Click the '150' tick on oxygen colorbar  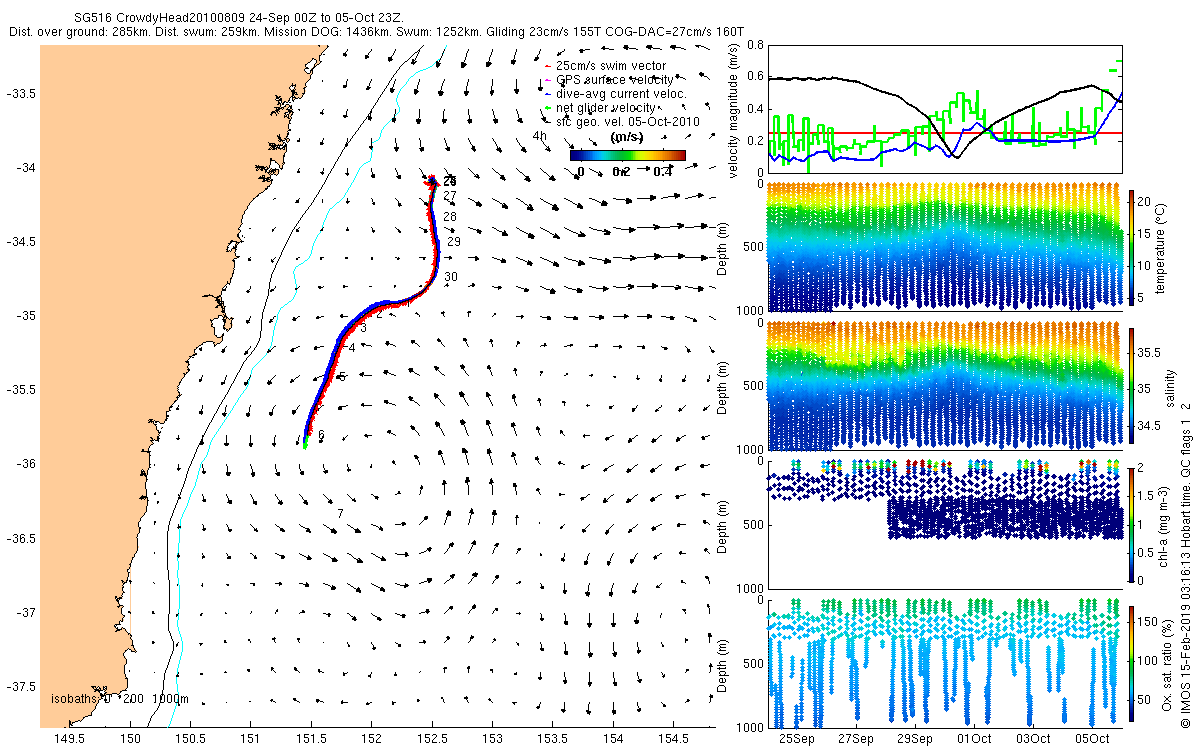1149,624
